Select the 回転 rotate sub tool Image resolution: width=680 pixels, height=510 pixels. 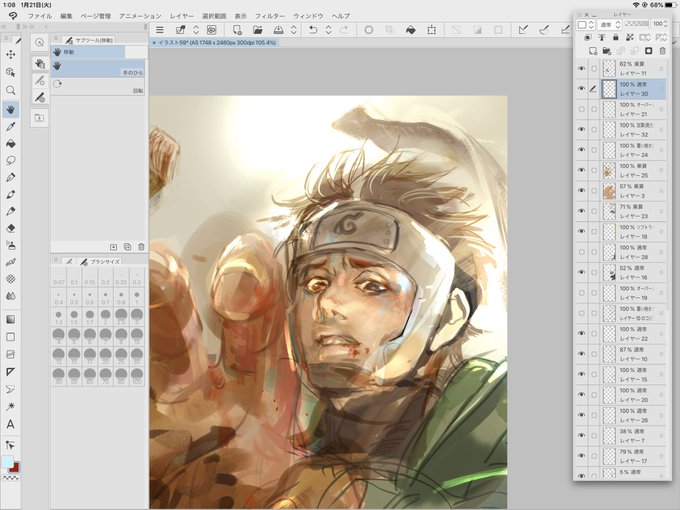point(98,86)
